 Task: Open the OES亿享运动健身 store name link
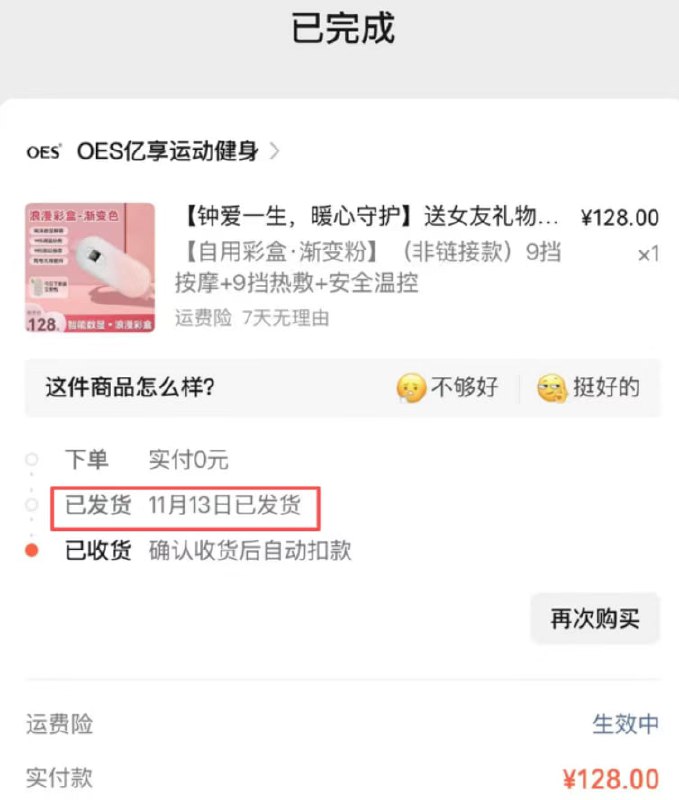[167, 151]
